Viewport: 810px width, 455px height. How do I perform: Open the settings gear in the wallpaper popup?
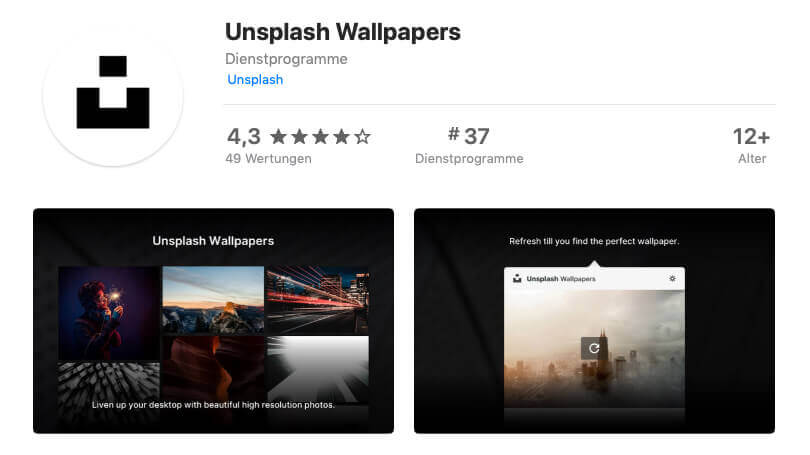point(672,278)
